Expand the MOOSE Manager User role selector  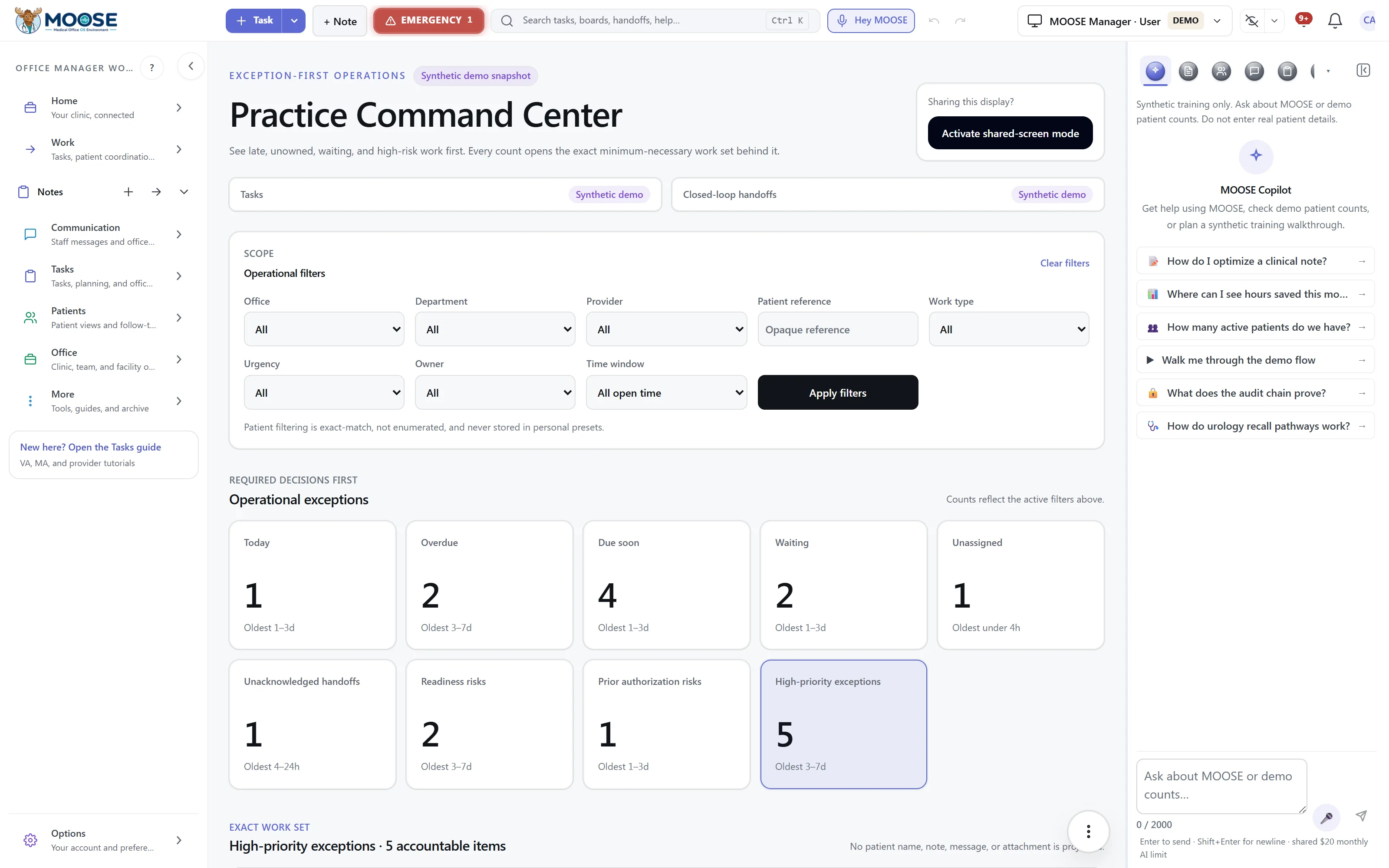(1124, 21)
